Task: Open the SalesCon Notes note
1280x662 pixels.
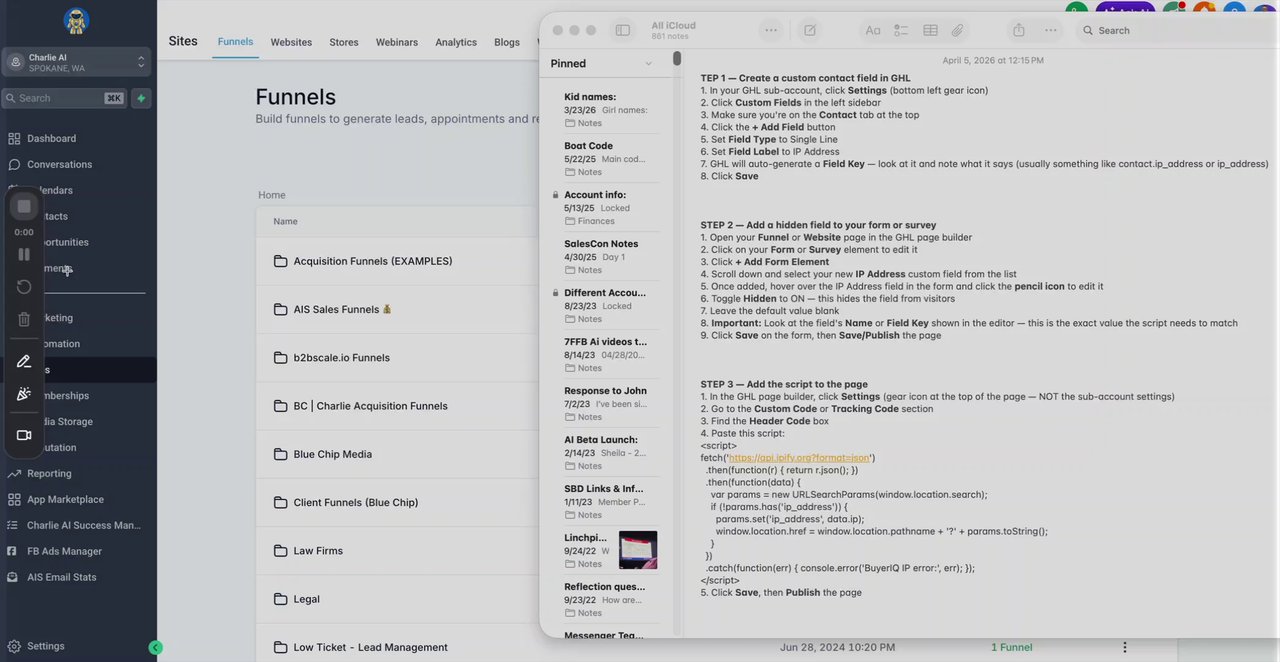Action: [x=606, y=257]
